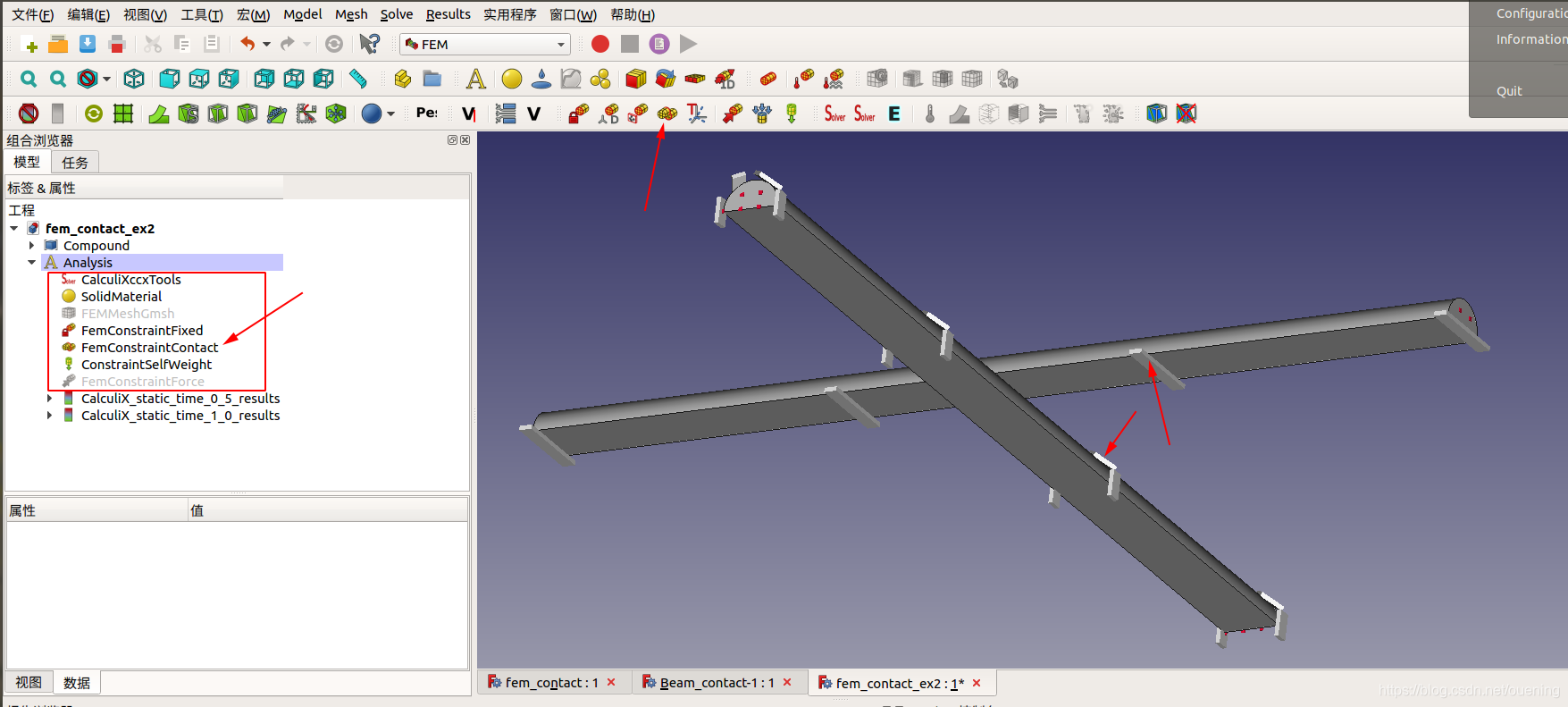Click the contact constraint icon

tap(667, 114)
